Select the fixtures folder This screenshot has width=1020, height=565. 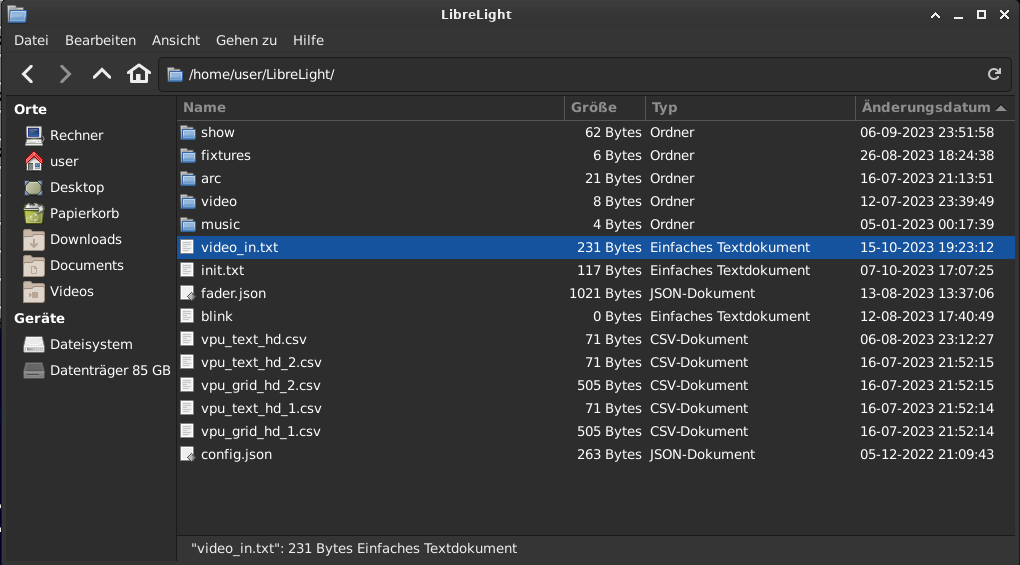225,155
